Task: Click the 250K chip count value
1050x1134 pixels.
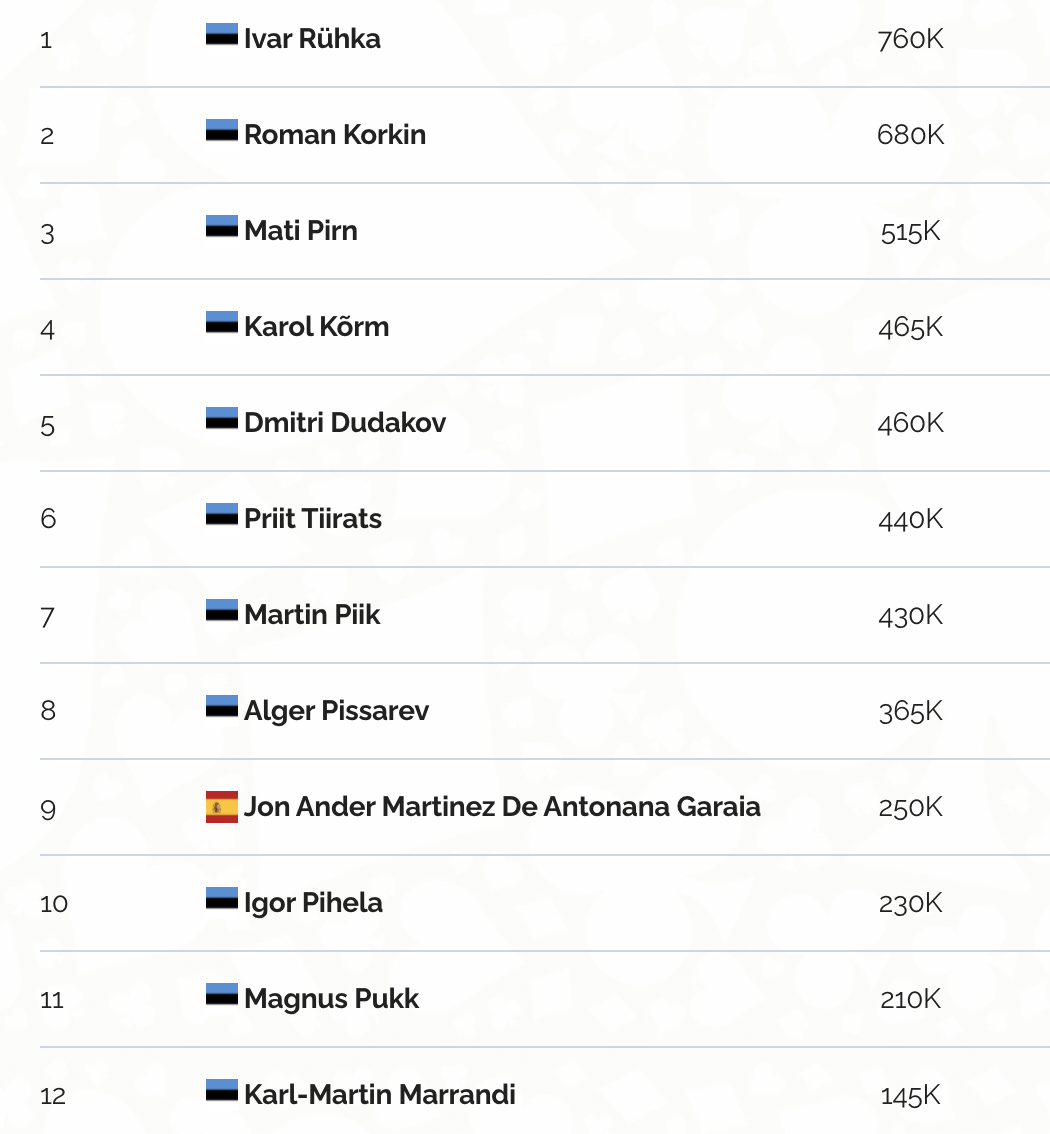Action: [910, 808]
